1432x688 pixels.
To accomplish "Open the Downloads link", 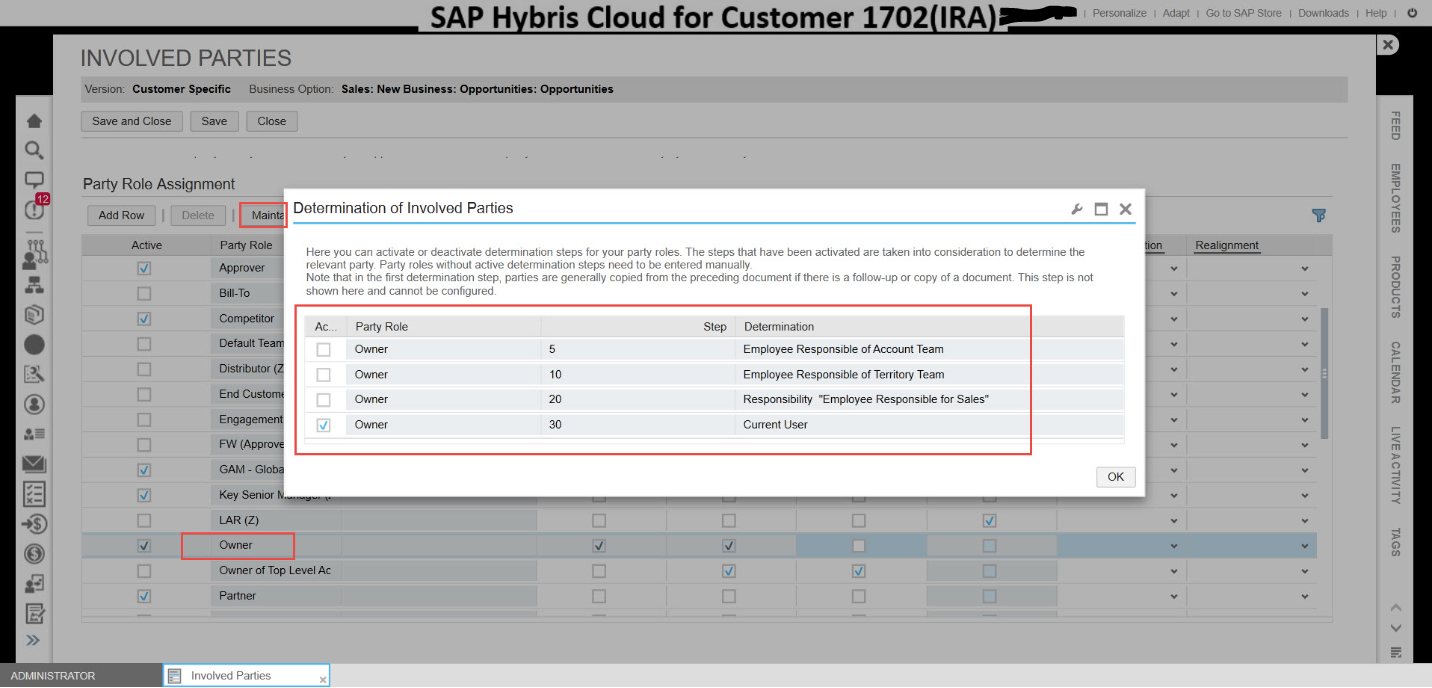I will pyautogui.click(x=1323, y=13).
